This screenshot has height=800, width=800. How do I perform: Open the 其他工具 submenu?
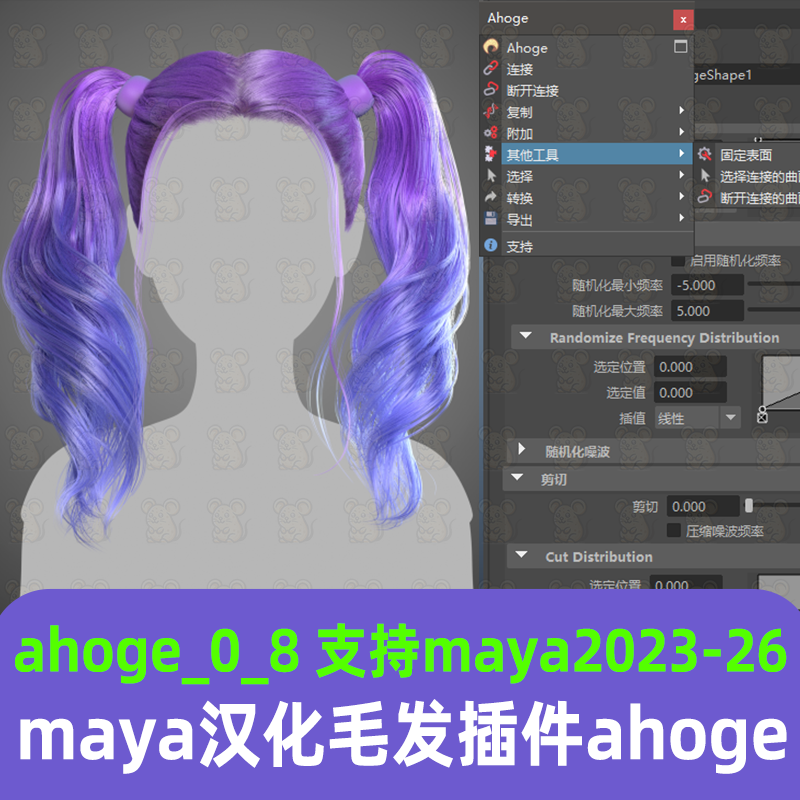[587, 154]
